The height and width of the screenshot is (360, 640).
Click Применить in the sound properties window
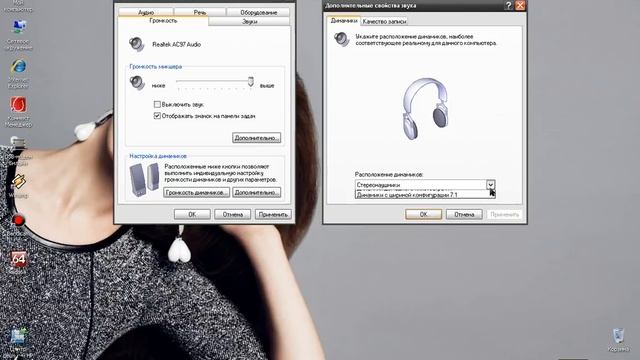tap(273, 214)
